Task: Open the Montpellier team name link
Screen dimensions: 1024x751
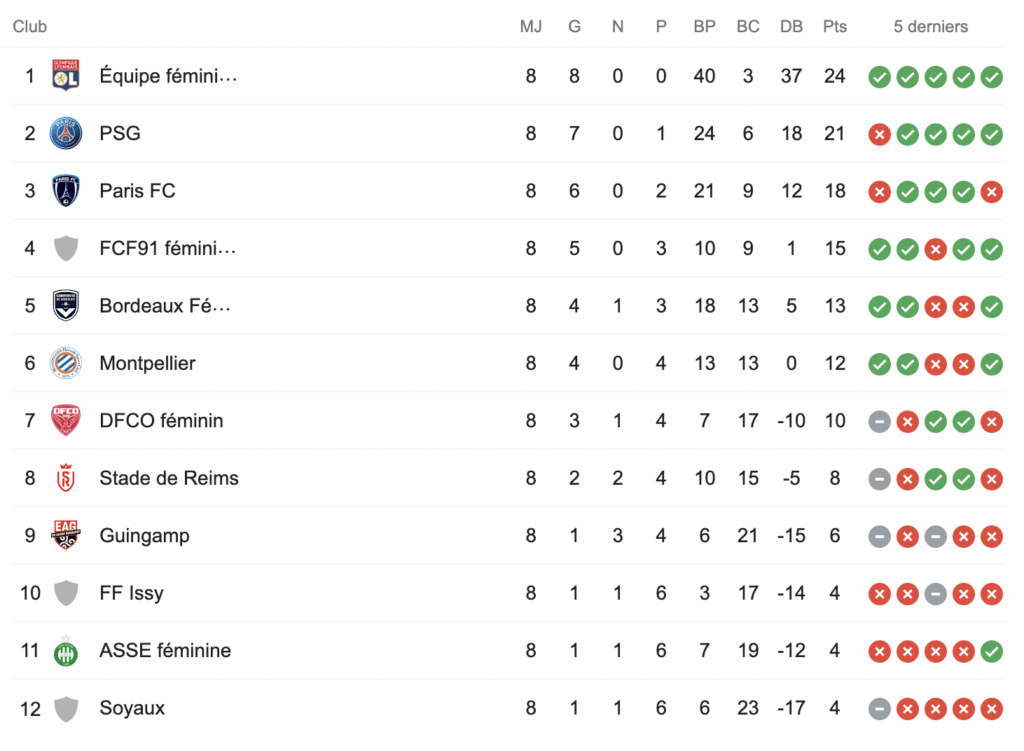Action: pos(147,363)
